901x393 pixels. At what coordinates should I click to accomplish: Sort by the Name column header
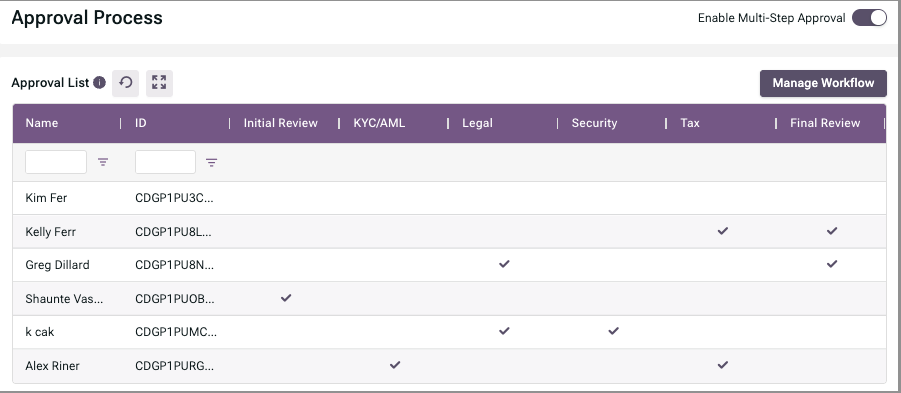point(42,123)
